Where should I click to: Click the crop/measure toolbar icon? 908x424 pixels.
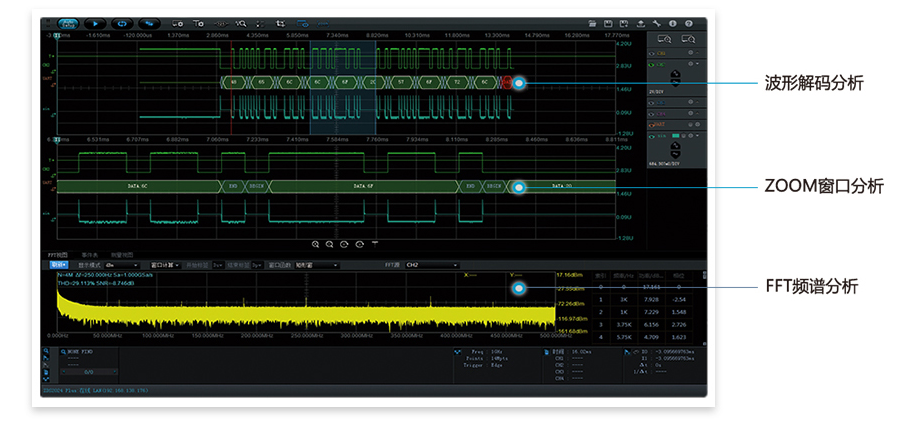coord(281,24)
